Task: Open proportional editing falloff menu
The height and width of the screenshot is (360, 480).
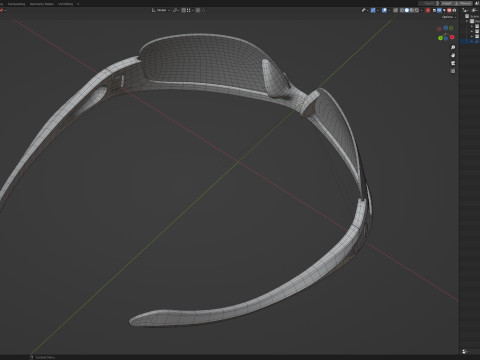Action: pyautogui.click(x=204, y=10)
